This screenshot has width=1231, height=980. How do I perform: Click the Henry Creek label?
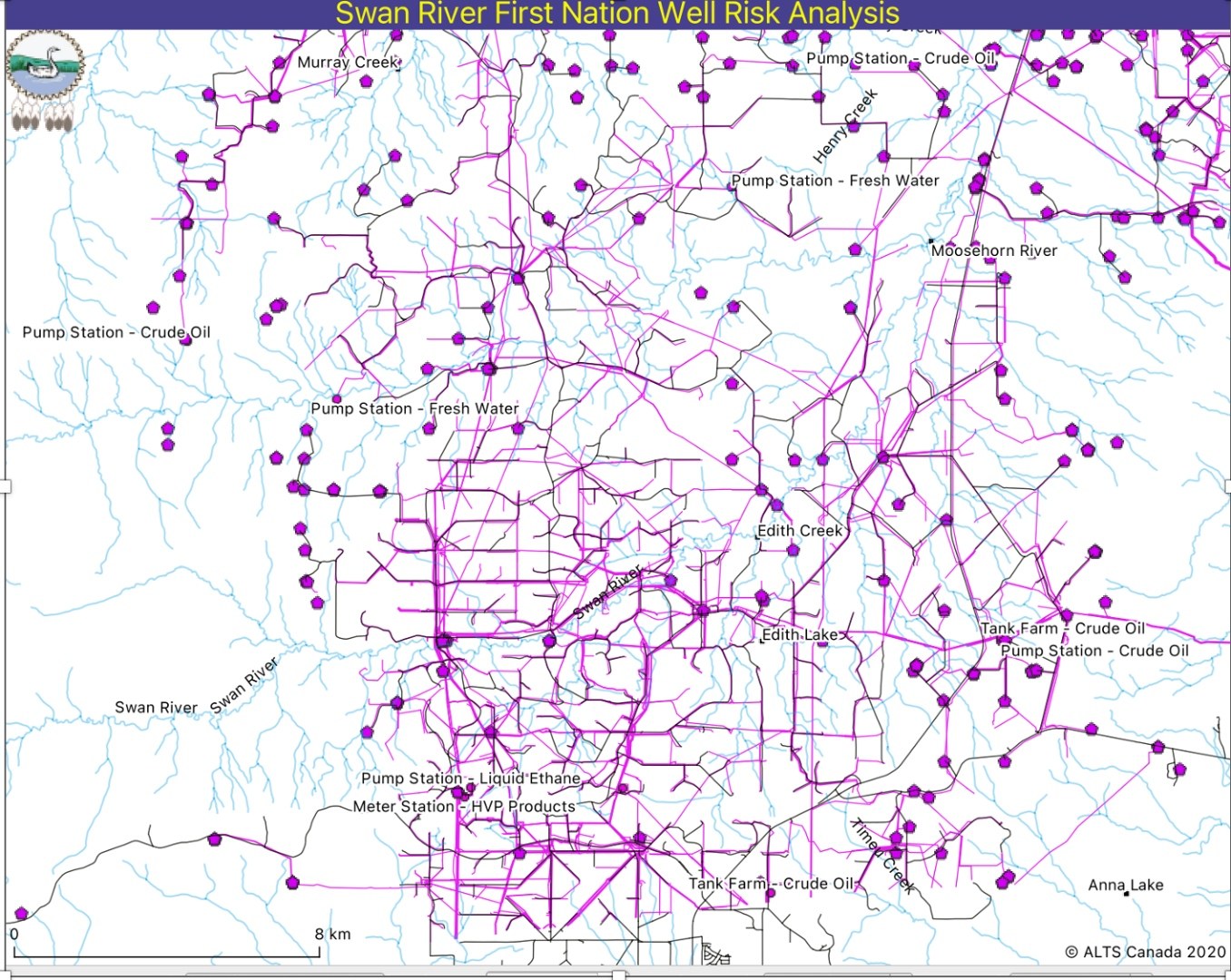[x=845, y=126]
